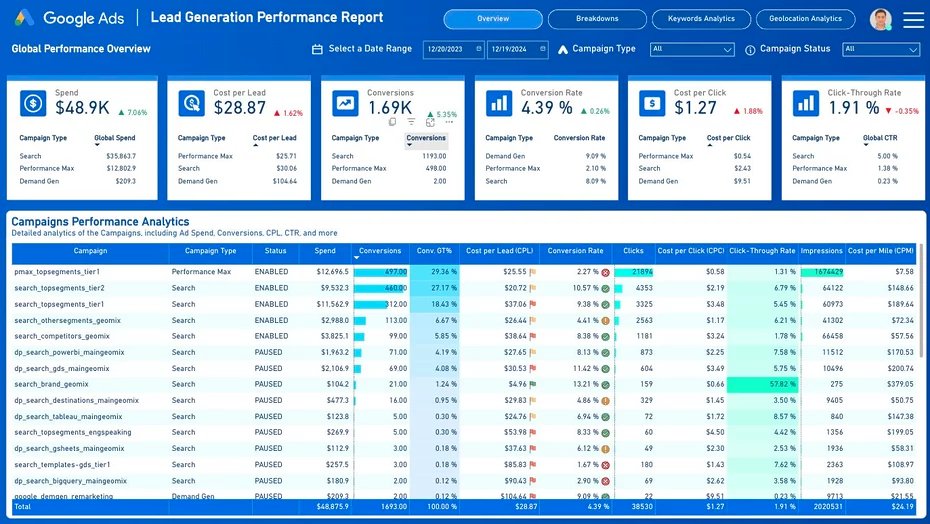Open the filter icon on Conversions card
930x524 pixels.
[x=411, y=122]
